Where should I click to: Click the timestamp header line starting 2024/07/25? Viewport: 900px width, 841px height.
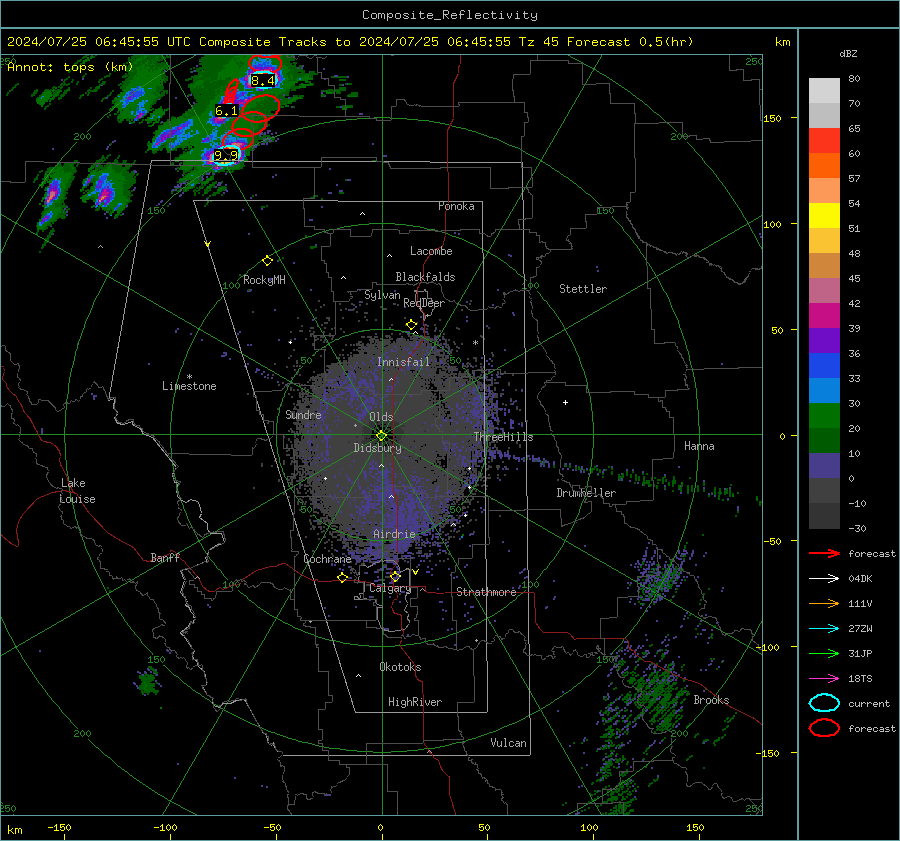pos(350,42)
